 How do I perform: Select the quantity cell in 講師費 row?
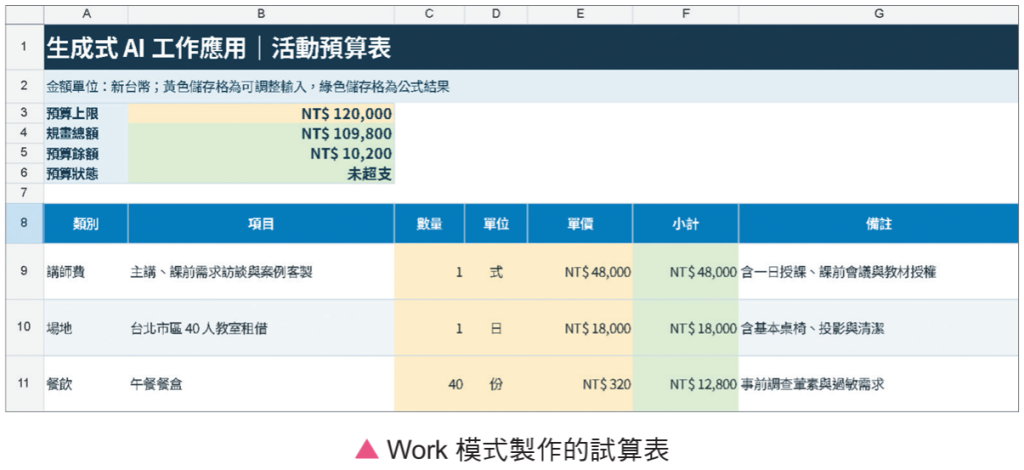430,272
